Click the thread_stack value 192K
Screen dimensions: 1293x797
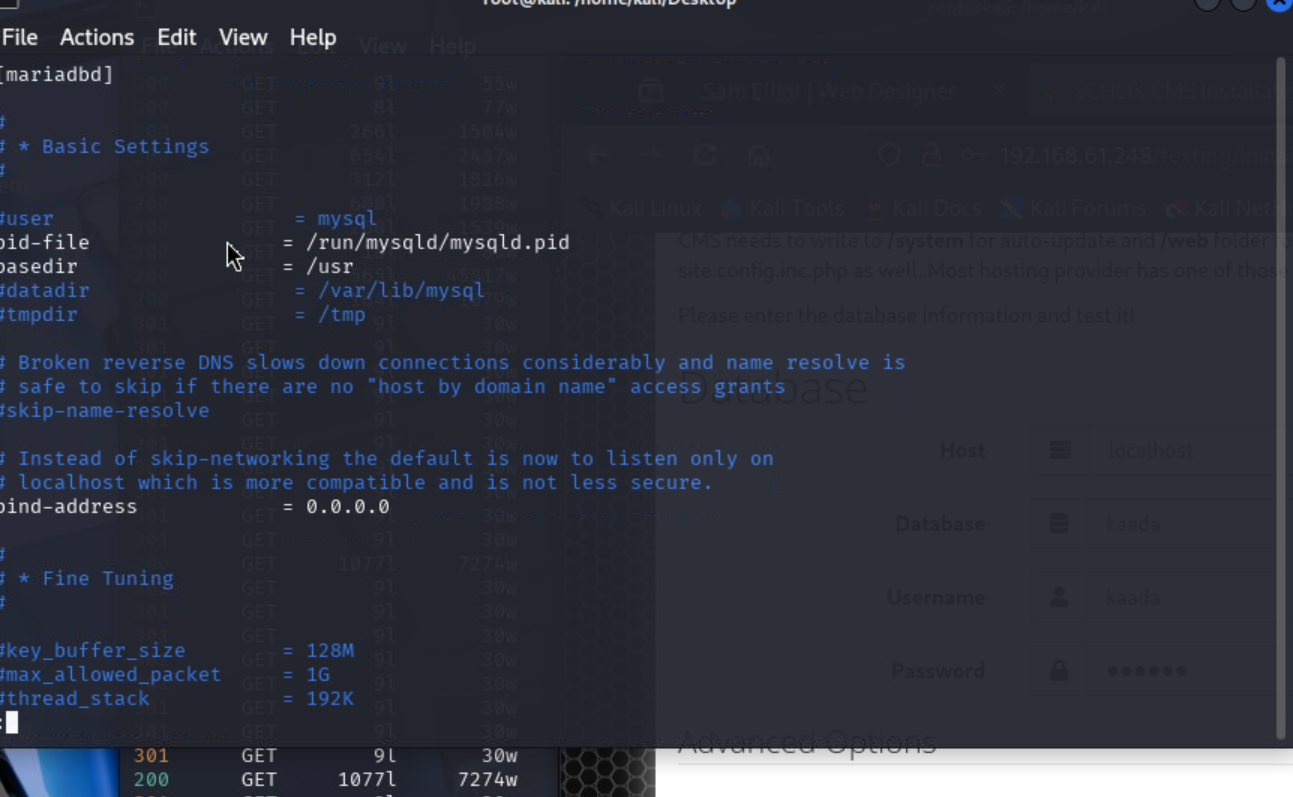pyautogui.click(x=330, y=698)
